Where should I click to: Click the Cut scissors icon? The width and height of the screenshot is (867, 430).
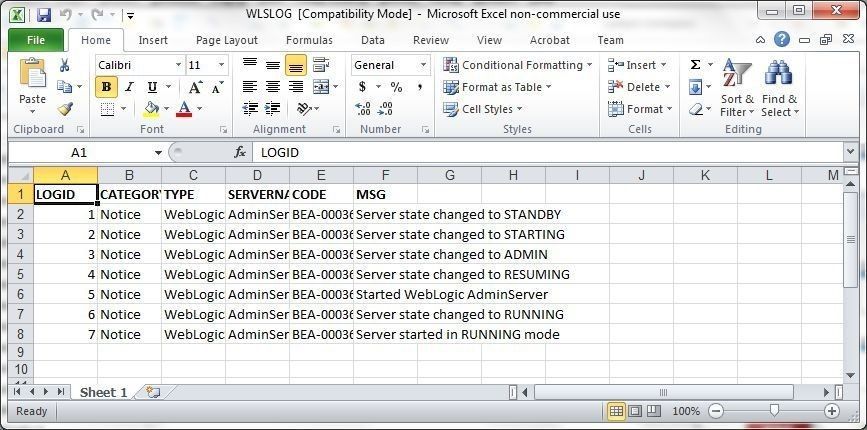[65, 65]
